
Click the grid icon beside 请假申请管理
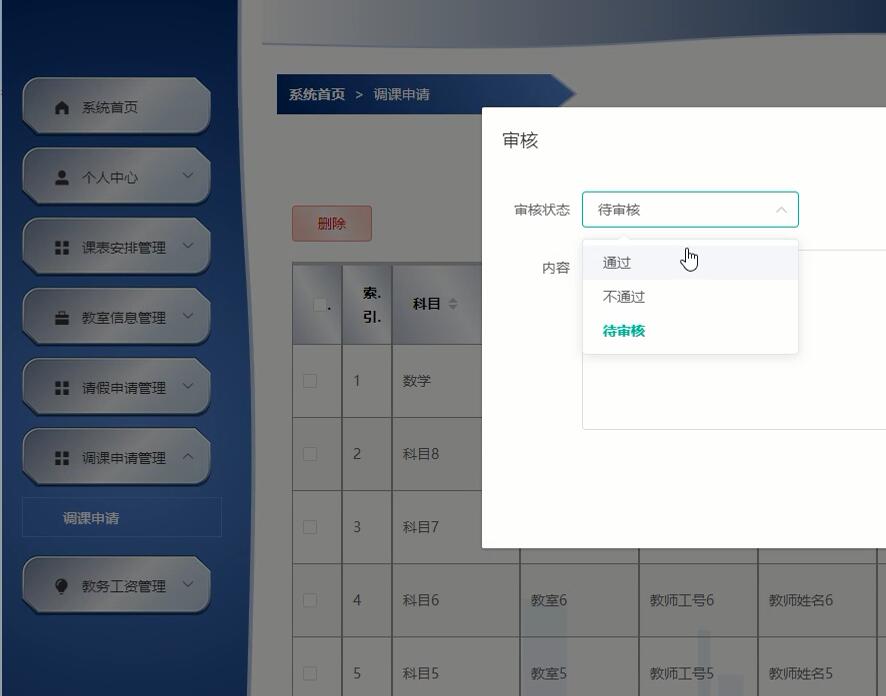62,388
